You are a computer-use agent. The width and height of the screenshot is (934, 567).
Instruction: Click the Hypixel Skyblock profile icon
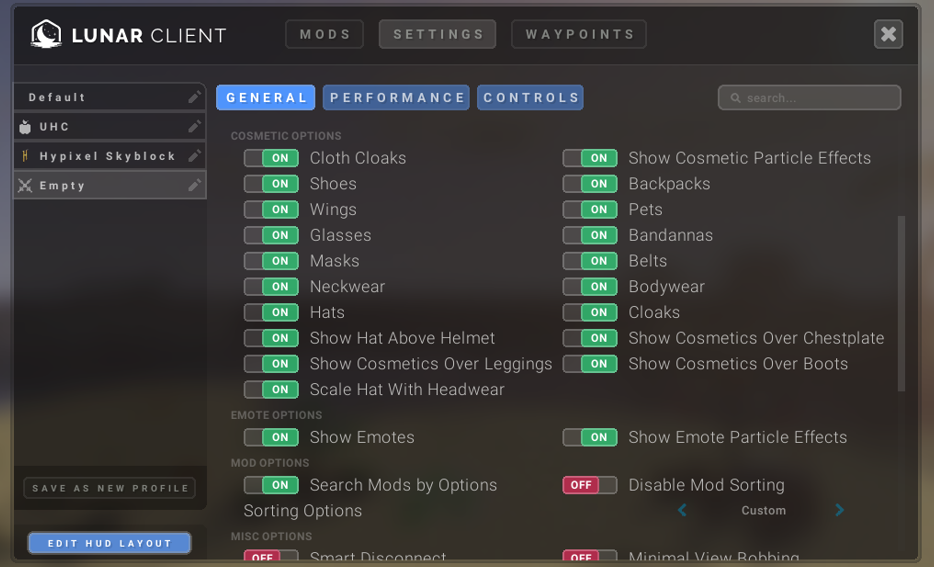pos(25,156)
